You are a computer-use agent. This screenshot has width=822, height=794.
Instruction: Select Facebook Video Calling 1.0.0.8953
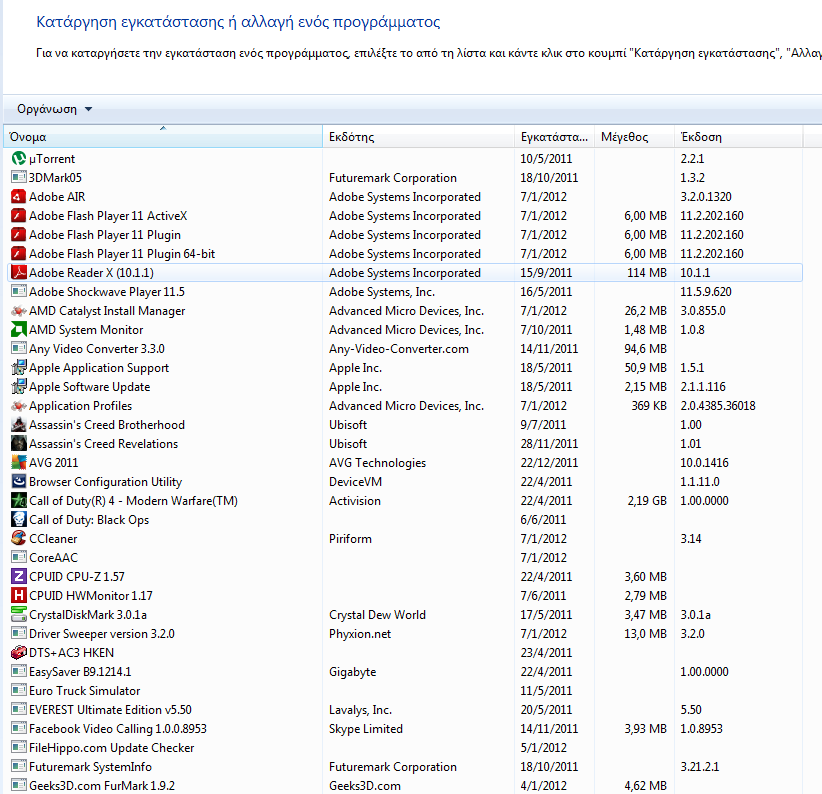[x=118, y=728]
